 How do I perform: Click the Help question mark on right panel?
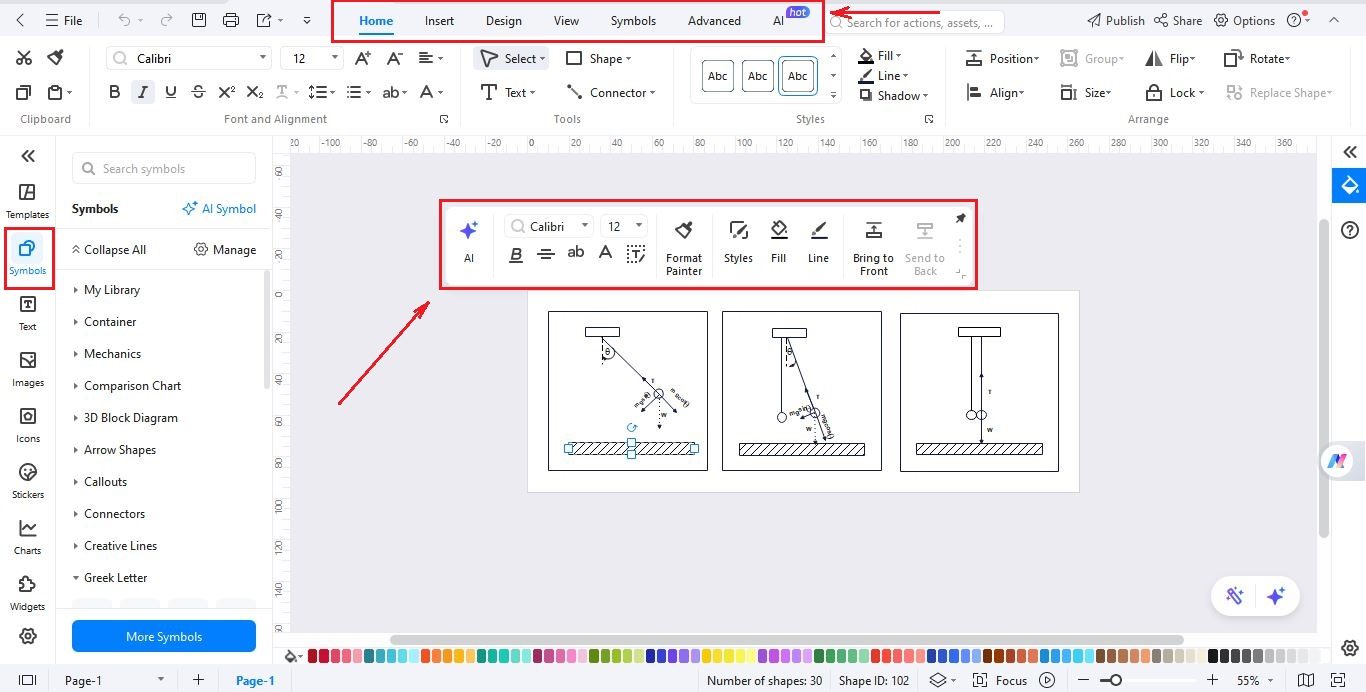coord(1350,230)
